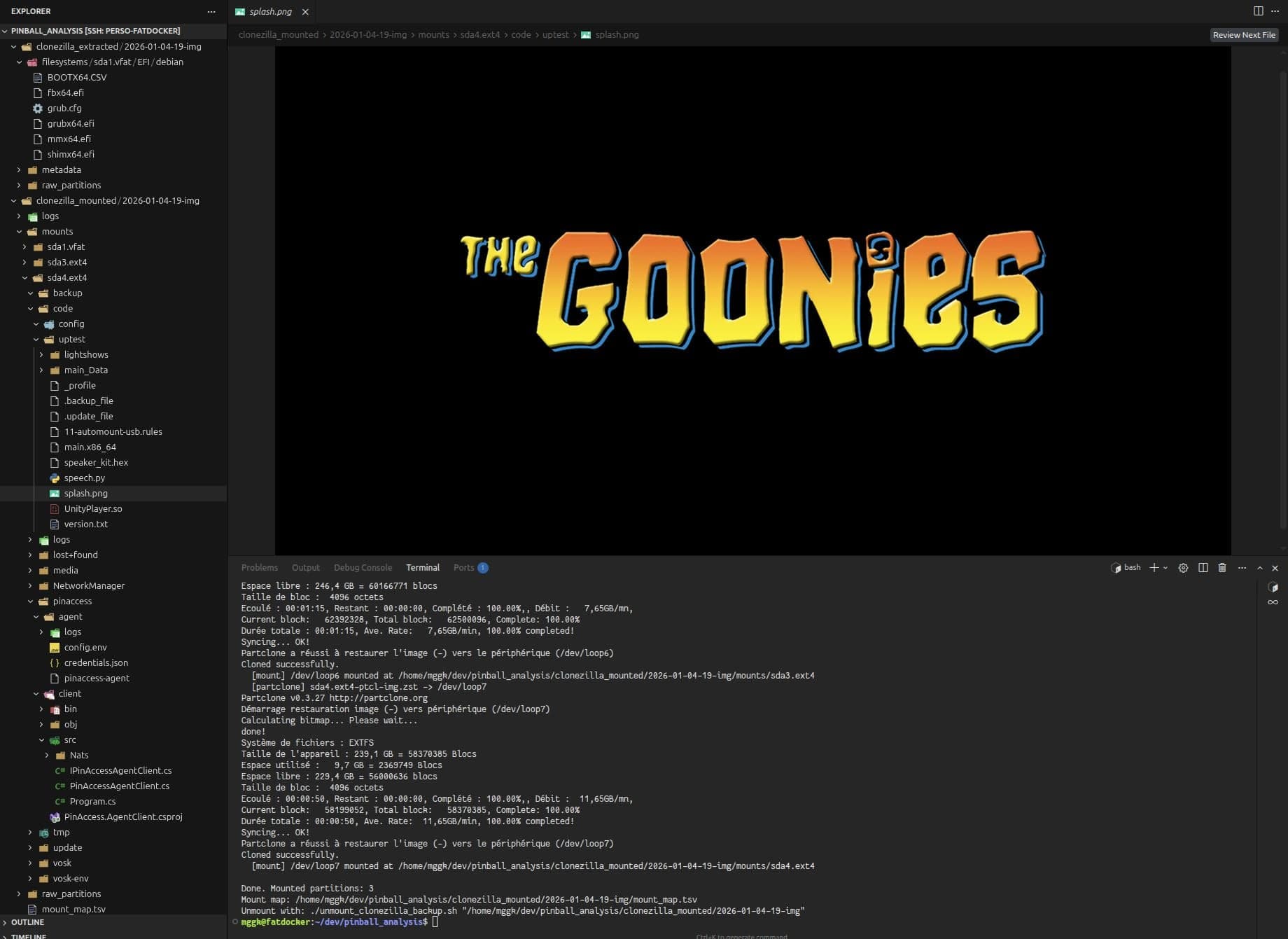Open the Explorer views and more actions menu
Image resolution: width=1288 pixels, height=939 pixels.
pos(211,11)
